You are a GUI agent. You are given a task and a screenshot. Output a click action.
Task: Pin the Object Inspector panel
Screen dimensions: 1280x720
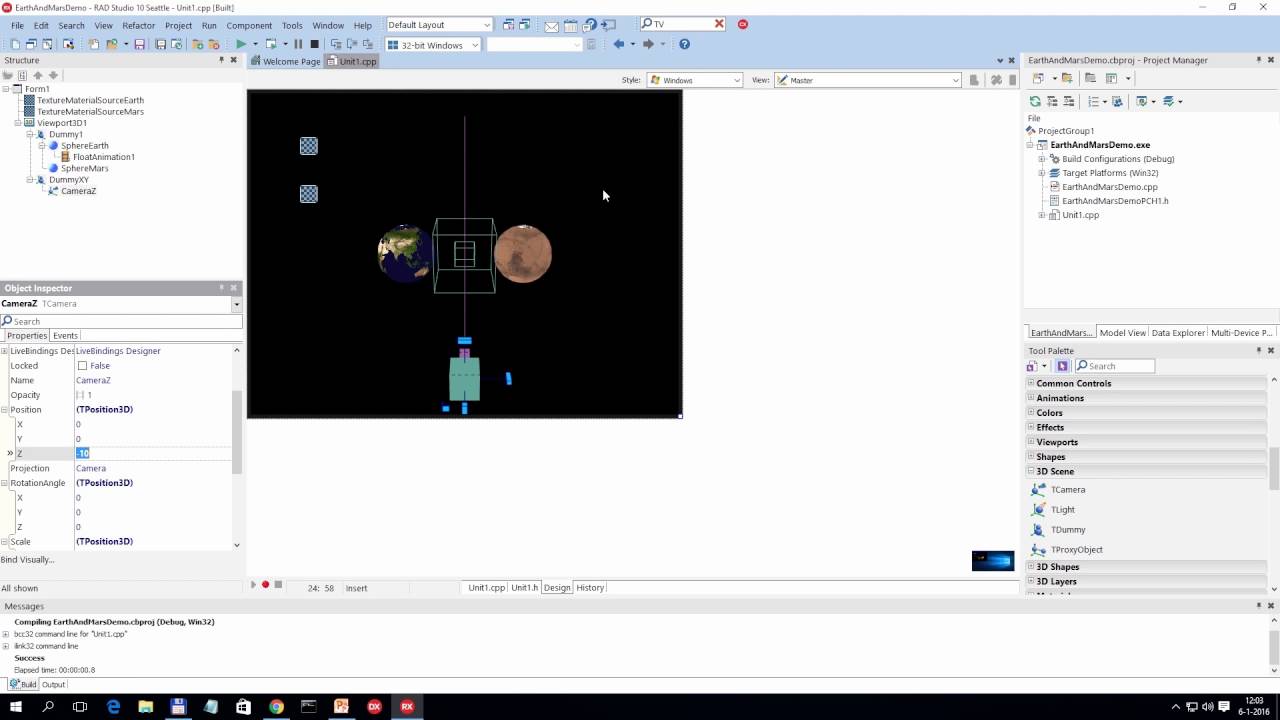(221, 288)
